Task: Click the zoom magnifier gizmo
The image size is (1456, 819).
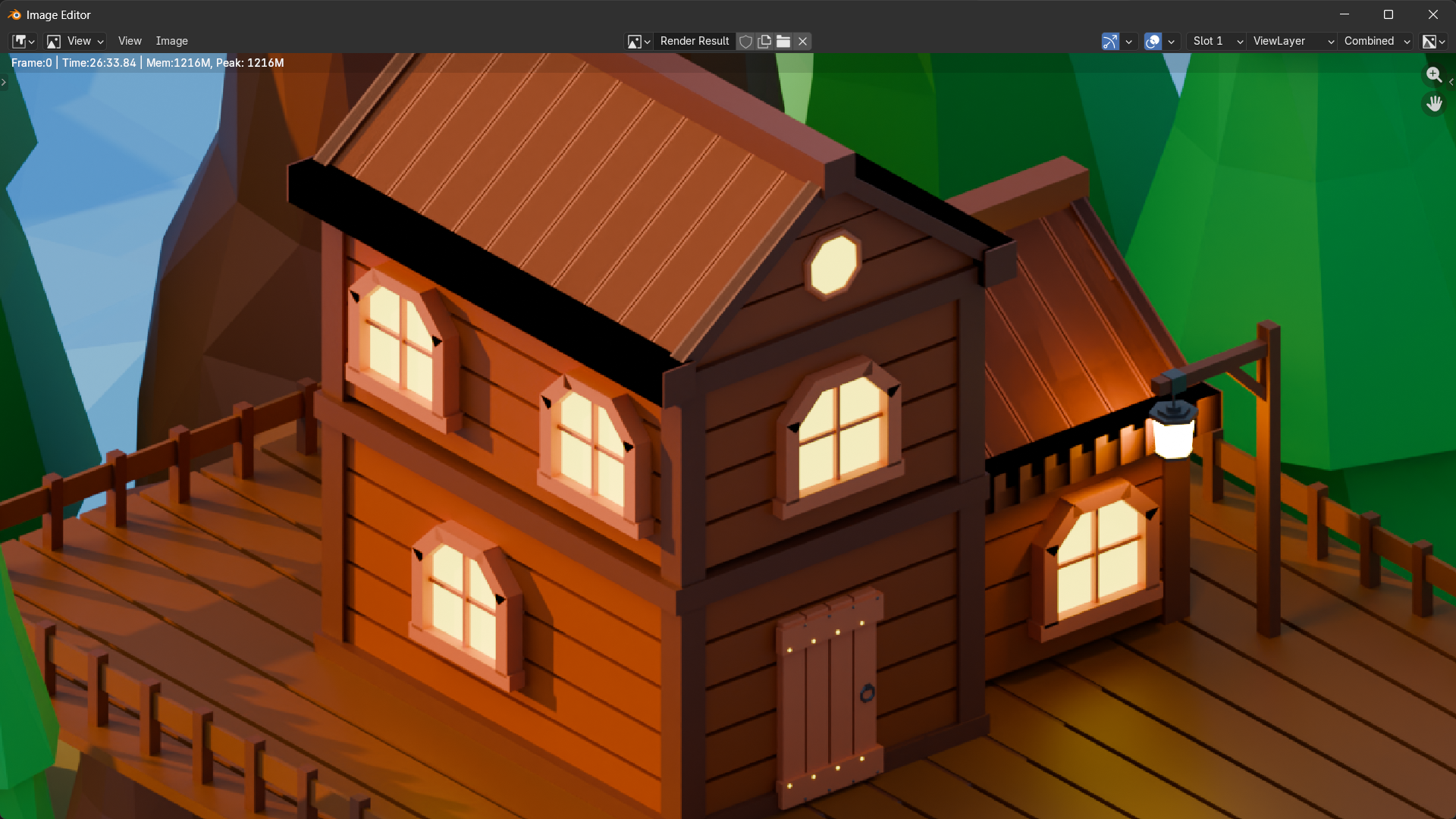Action: (x=1434, y=74)
